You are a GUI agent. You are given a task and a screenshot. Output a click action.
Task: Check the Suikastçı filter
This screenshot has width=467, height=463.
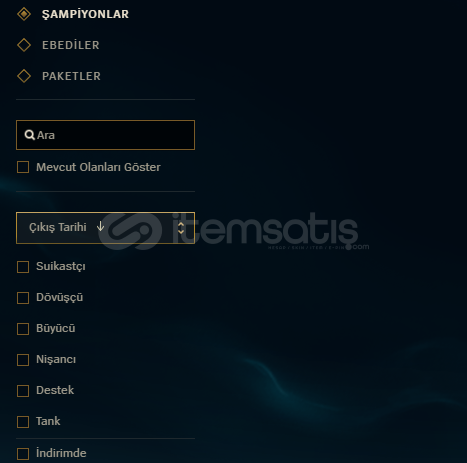click(23, 267)
